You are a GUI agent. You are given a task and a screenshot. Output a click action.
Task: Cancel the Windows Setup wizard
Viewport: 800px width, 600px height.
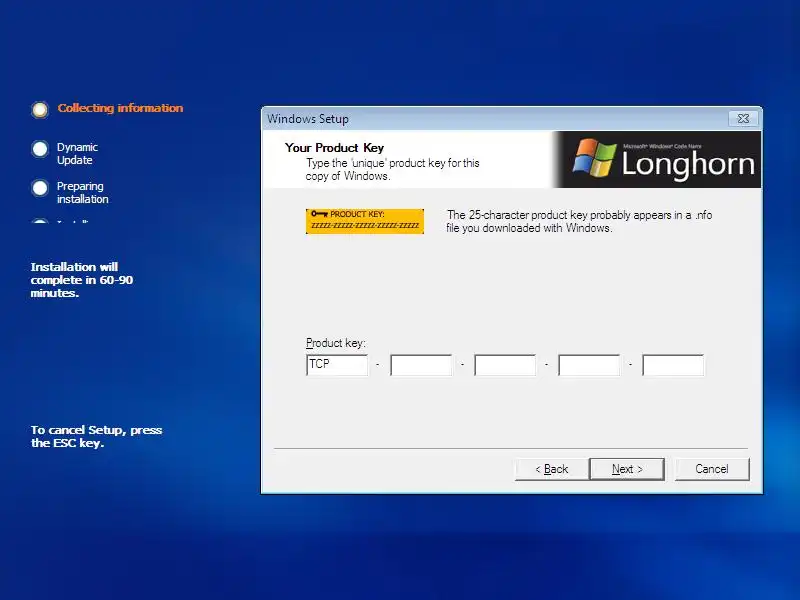[712, 469]
